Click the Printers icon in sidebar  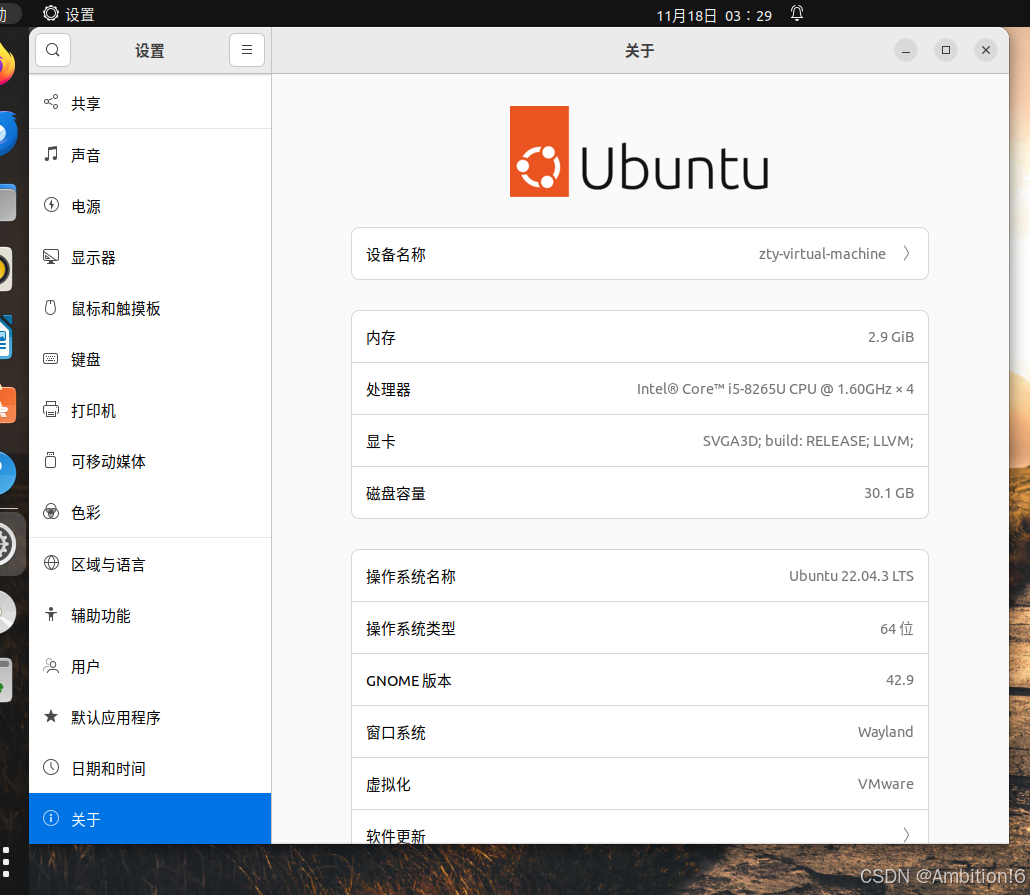(51, 410)
